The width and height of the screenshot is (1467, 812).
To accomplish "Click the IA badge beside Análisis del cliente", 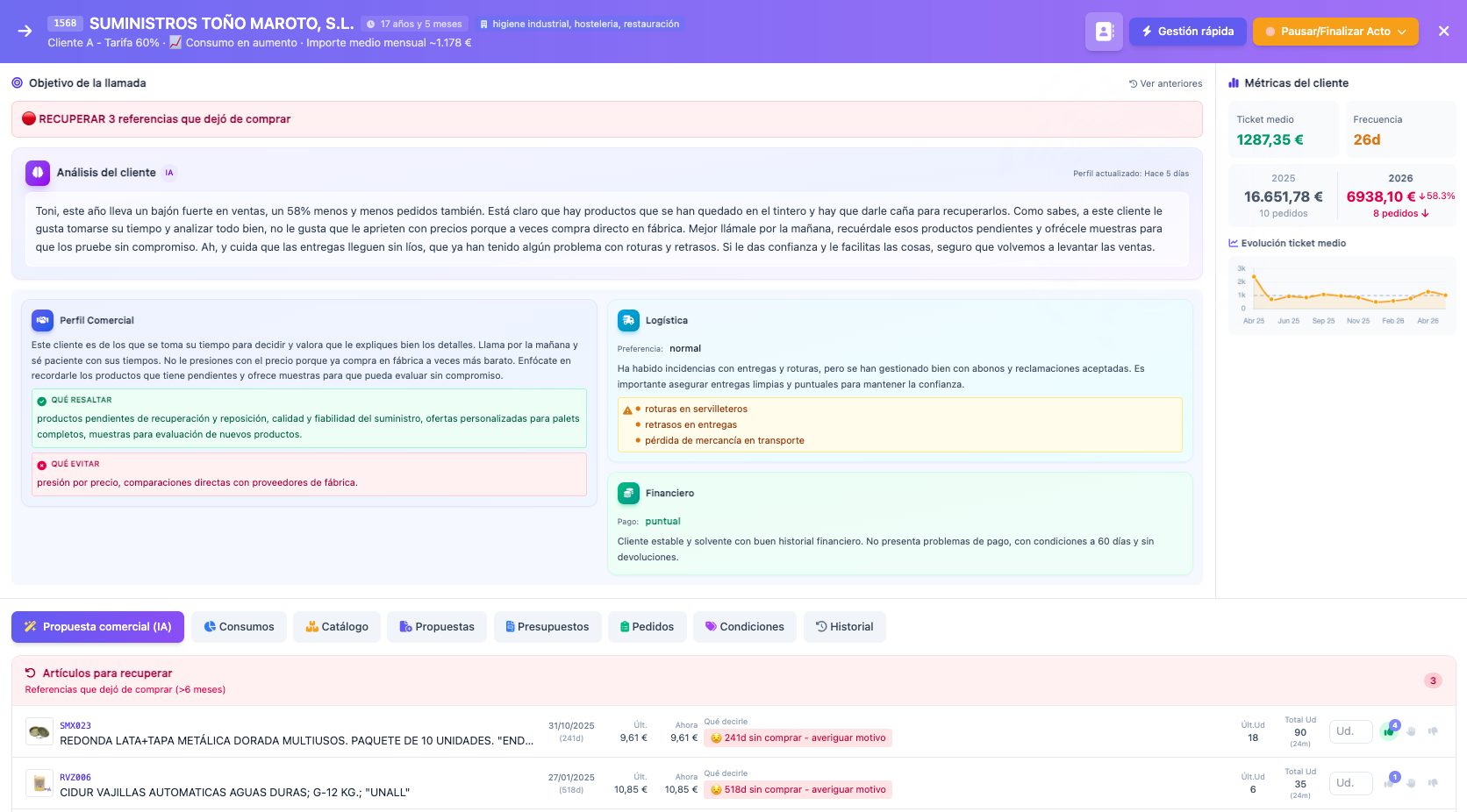I will pos(169,173).
